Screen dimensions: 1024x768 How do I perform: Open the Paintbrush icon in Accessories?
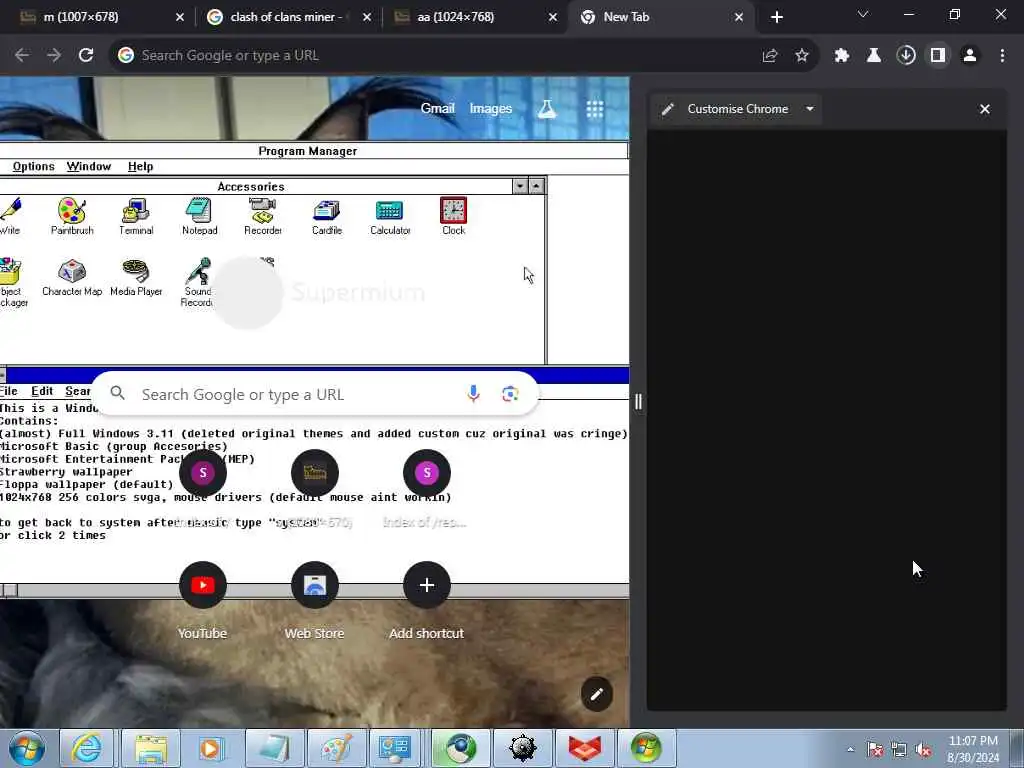point(72,216)
